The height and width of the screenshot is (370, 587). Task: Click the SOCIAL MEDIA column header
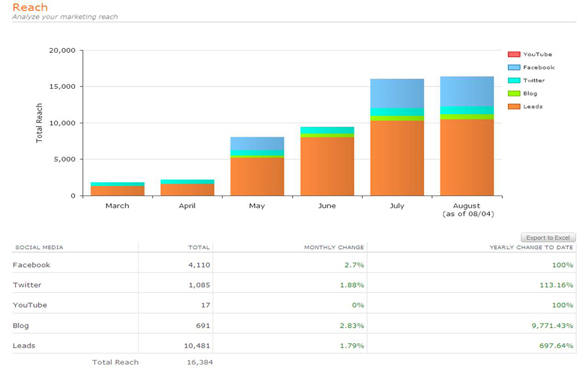[39, 248]
